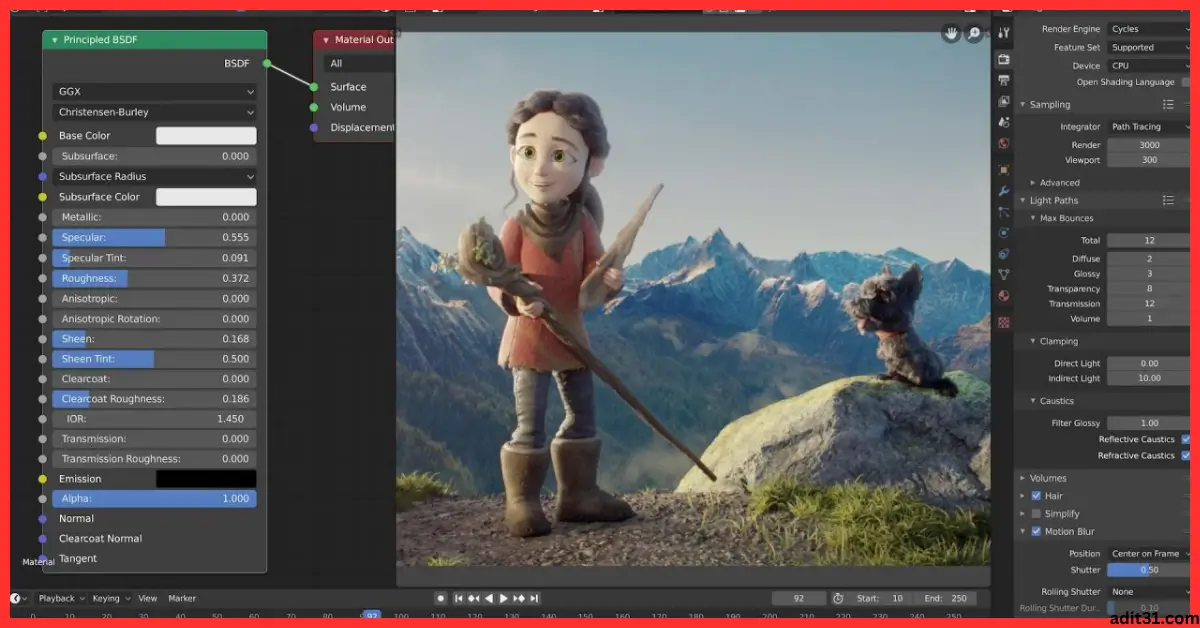Screen dimensions: 1200x628
Task: Open the Object properties tab icon
Action: 1004,170
